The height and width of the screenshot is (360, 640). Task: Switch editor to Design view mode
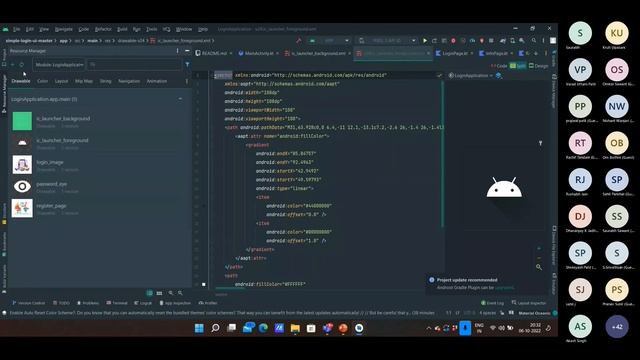tap(538, 66)
